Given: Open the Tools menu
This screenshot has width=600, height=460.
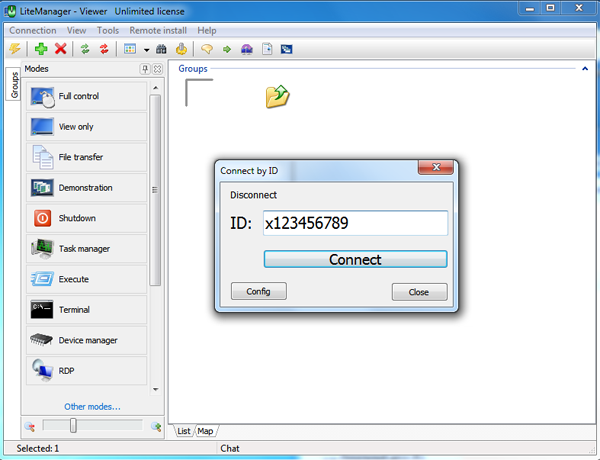Looking at the screenshot, I should pyautogui.click(x=107, y=31).
